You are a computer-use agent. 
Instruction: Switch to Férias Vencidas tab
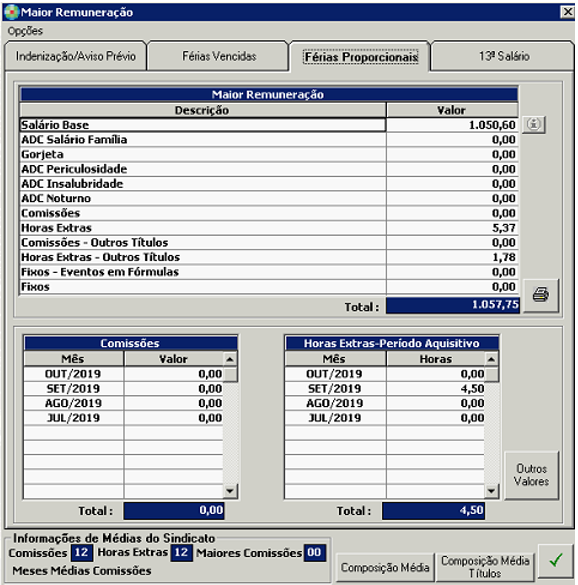click(219, 56)
